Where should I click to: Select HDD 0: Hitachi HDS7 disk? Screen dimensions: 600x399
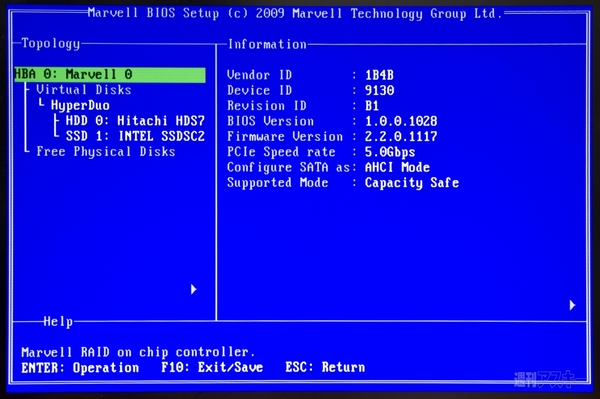(135, 121)
